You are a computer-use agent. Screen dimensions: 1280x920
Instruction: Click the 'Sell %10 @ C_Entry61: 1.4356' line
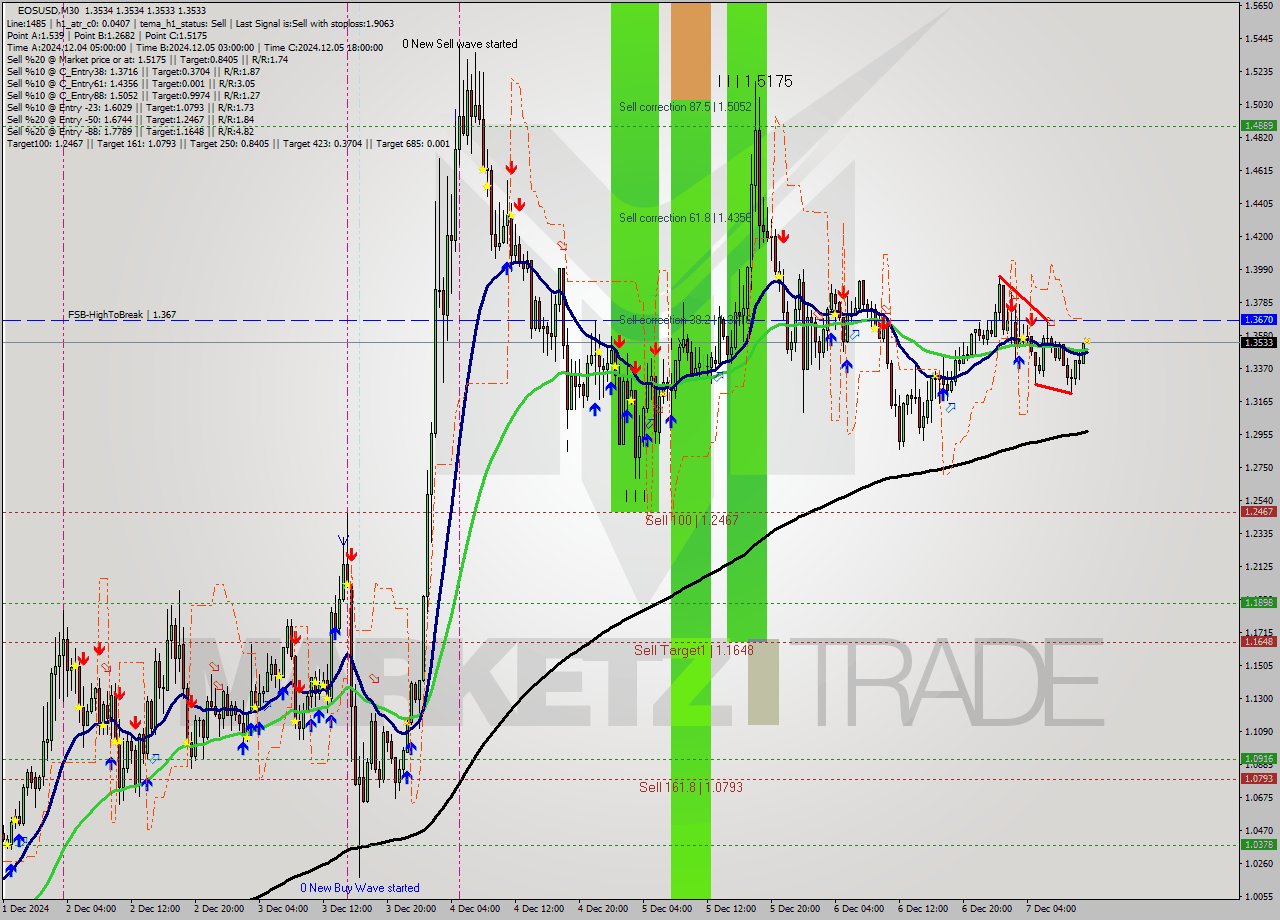tap(131, 83)
